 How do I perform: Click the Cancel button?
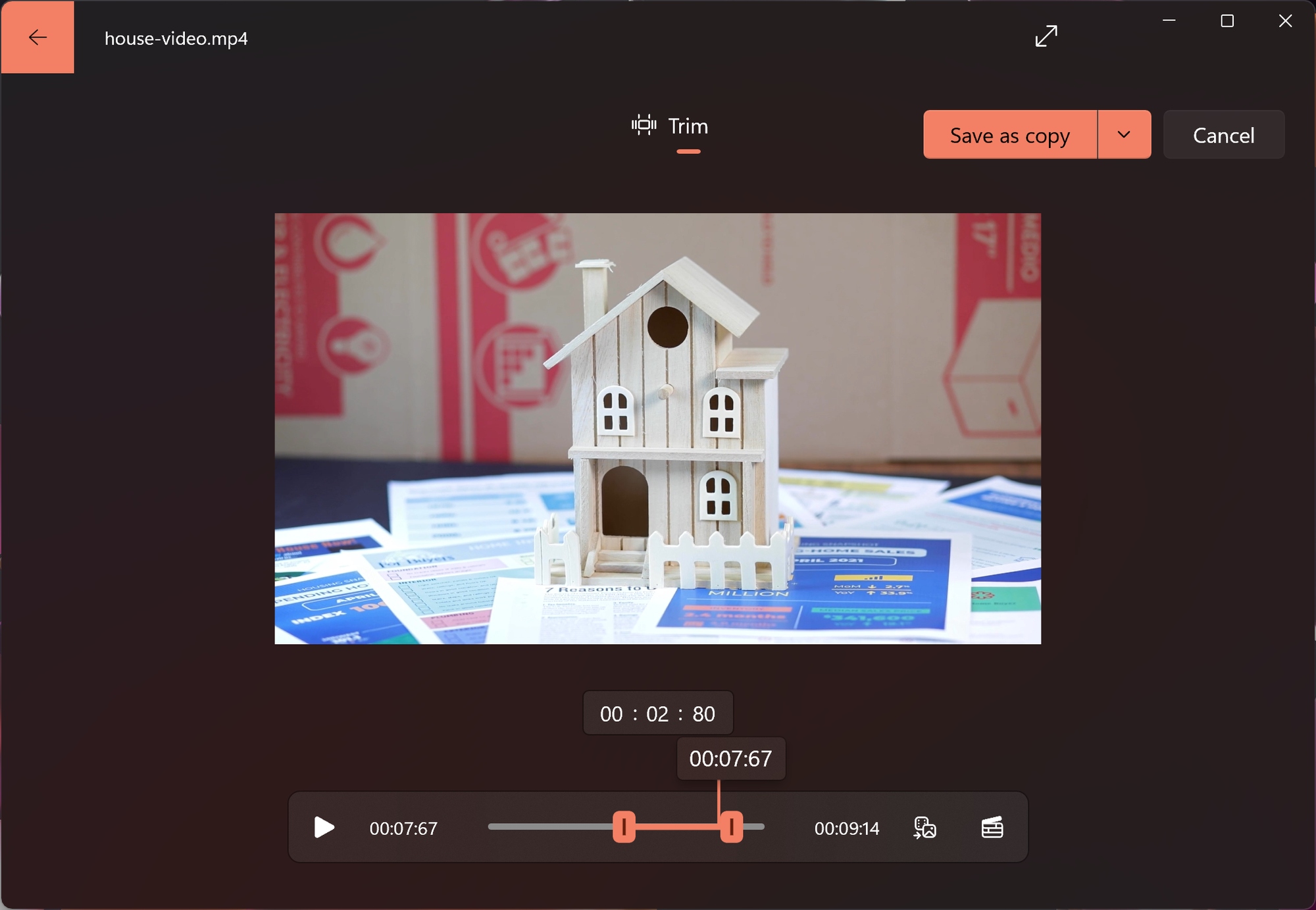(x=1223, y=135)
